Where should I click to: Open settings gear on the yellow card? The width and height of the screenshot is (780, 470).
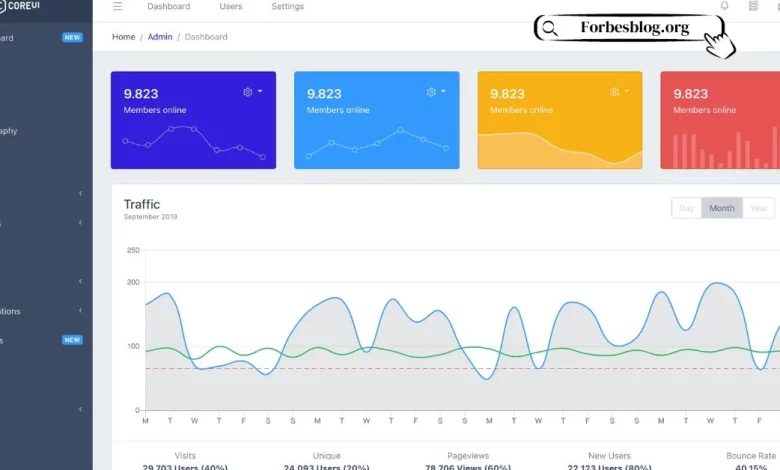click(x=614, y=92)
